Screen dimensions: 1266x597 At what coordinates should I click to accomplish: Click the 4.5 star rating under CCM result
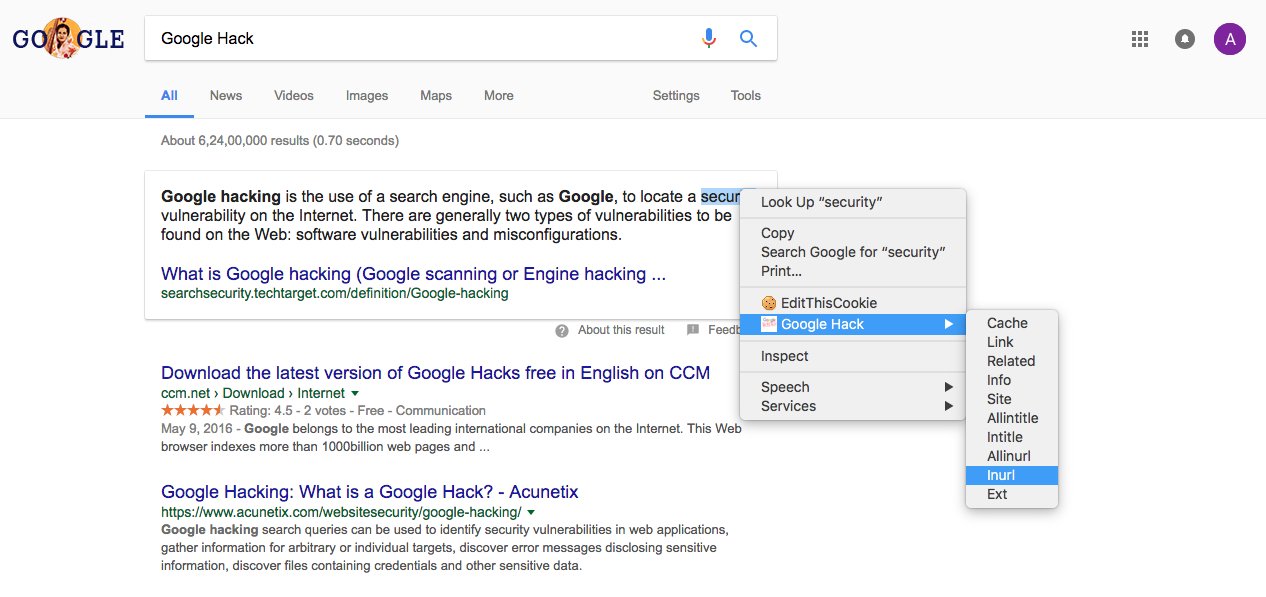pos(193,411)
